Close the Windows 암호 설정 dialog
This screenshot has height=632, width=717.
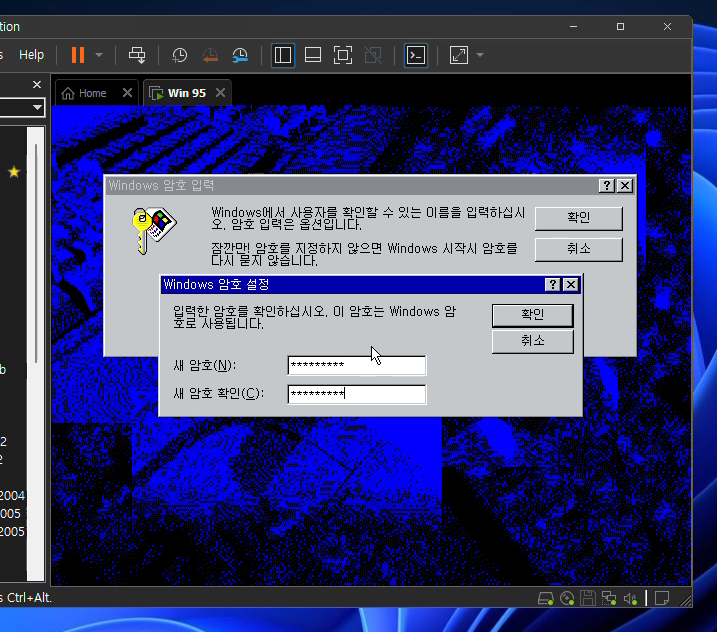coord(571,284)
